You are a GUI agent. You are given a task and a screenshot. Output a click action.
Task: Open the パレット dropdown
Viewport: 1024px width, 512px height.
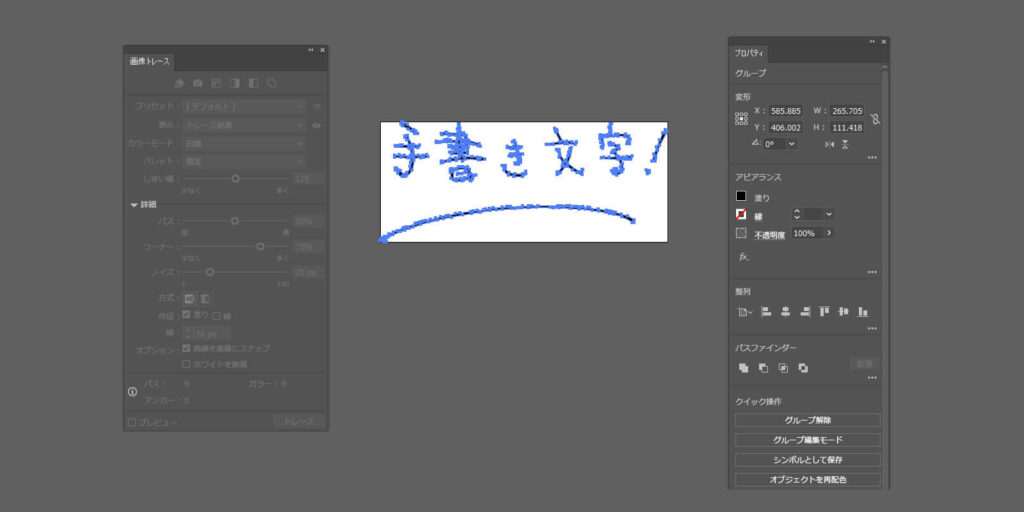pyautogui.click(x=244, y=161)
